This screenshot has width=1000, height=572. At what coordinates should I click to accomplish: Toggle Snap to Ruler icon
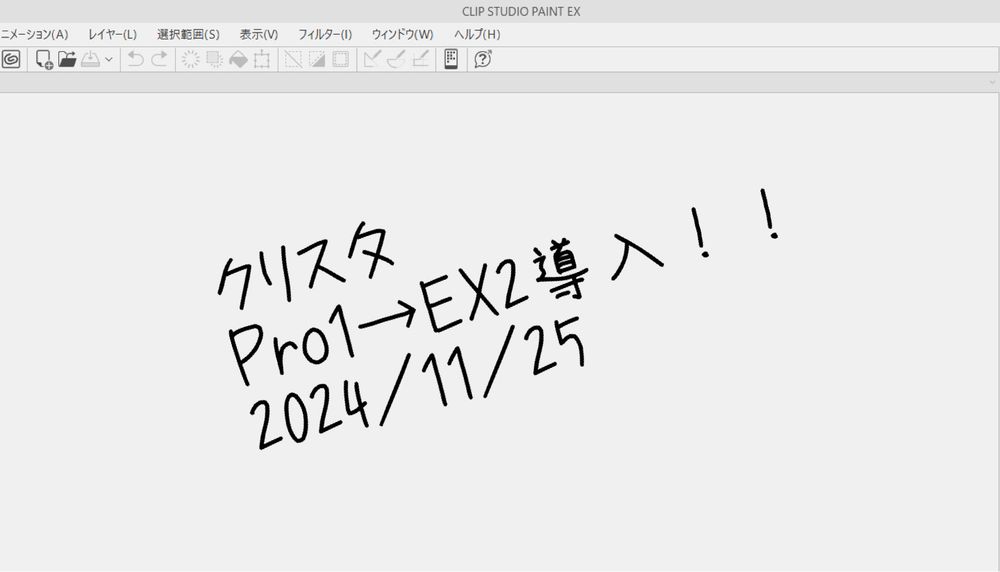click(x=372, y=59)
